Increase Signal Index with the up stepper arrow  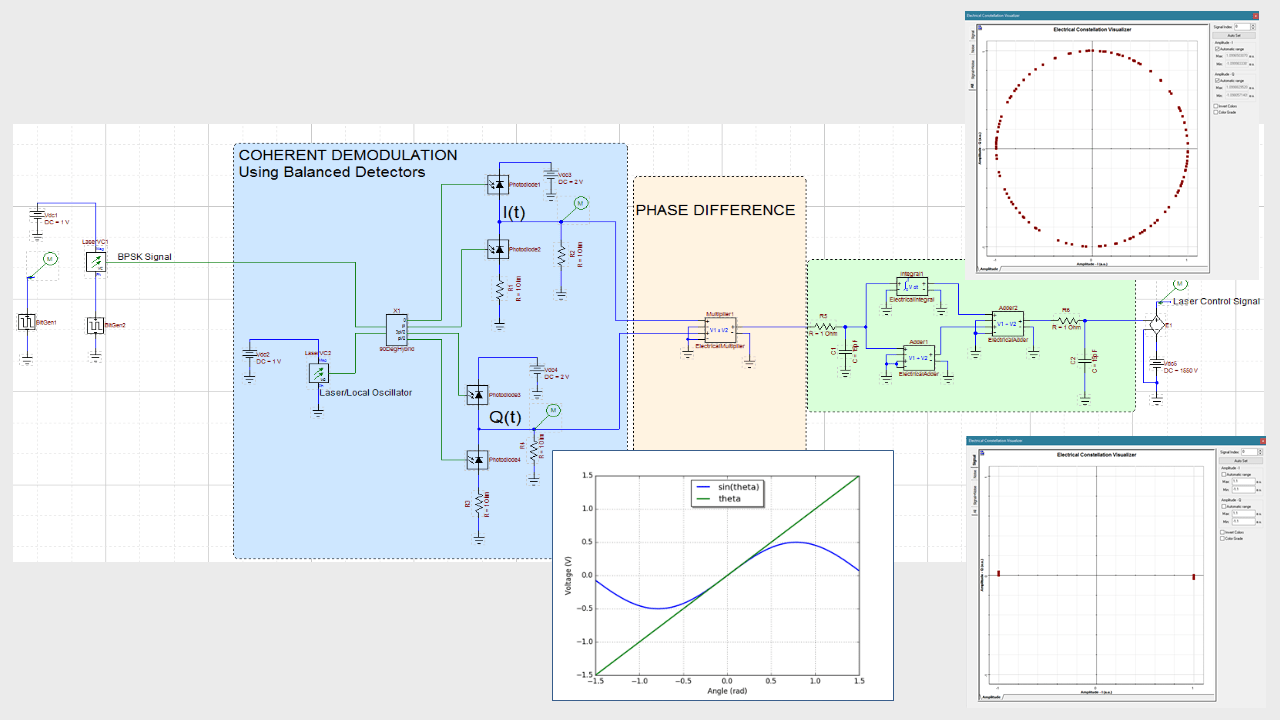coord(1253,26)
